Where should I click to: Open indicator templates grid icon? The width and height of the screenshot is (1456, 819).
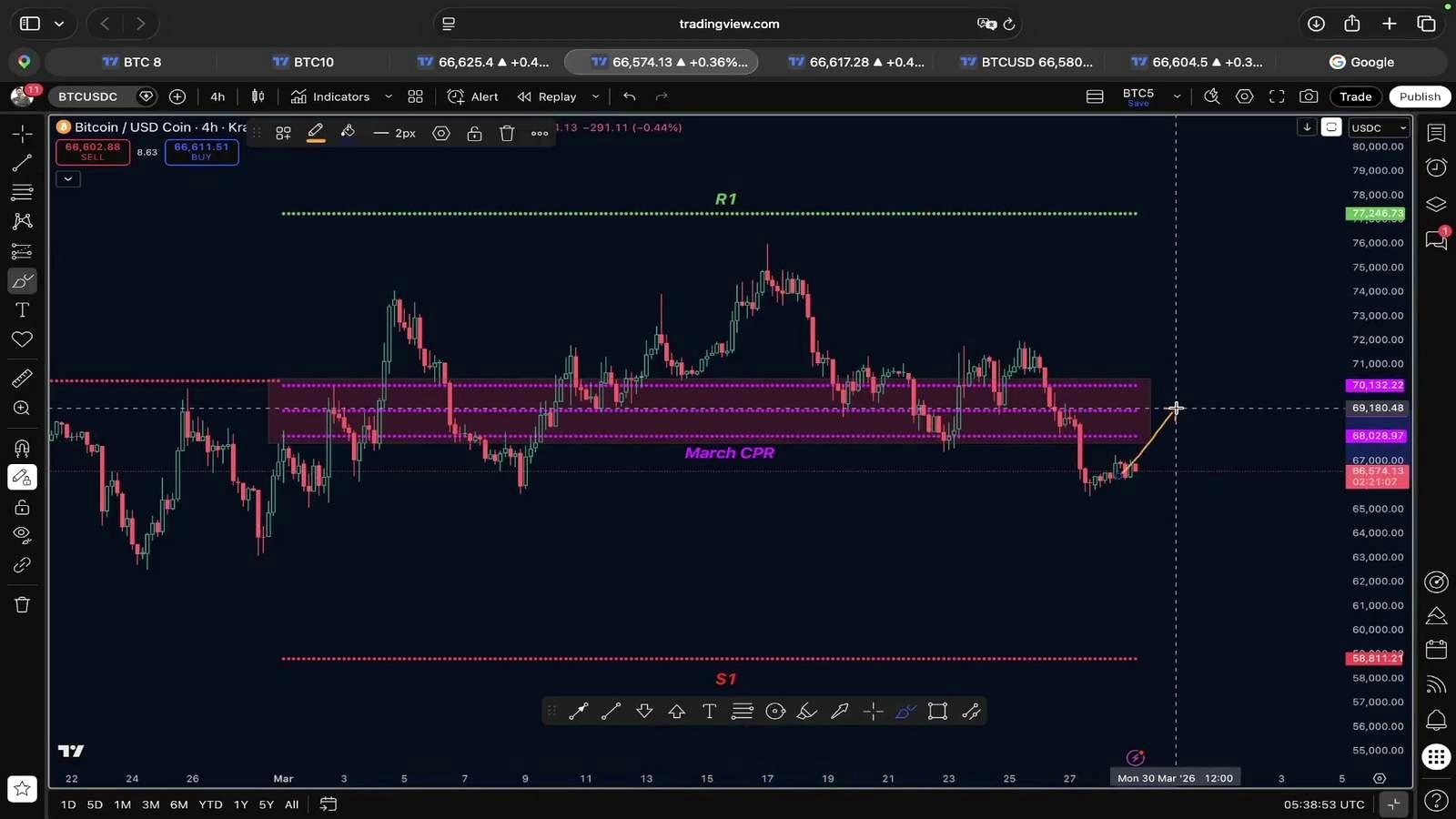click(415, 96)
